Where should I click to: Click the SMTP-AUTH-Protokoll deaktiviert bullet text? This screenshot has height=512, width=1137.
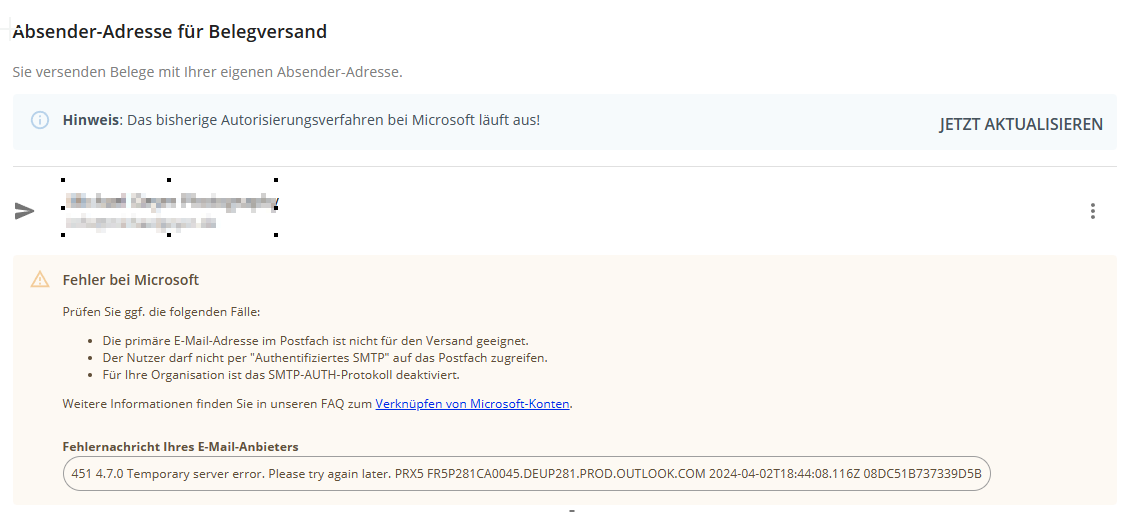(x=280, y=375)
